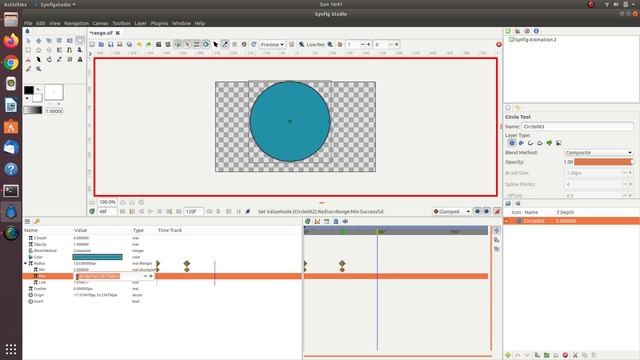Open the Blend Method Composite dropdown
This screenshot has height=360, width=640.
599,153
